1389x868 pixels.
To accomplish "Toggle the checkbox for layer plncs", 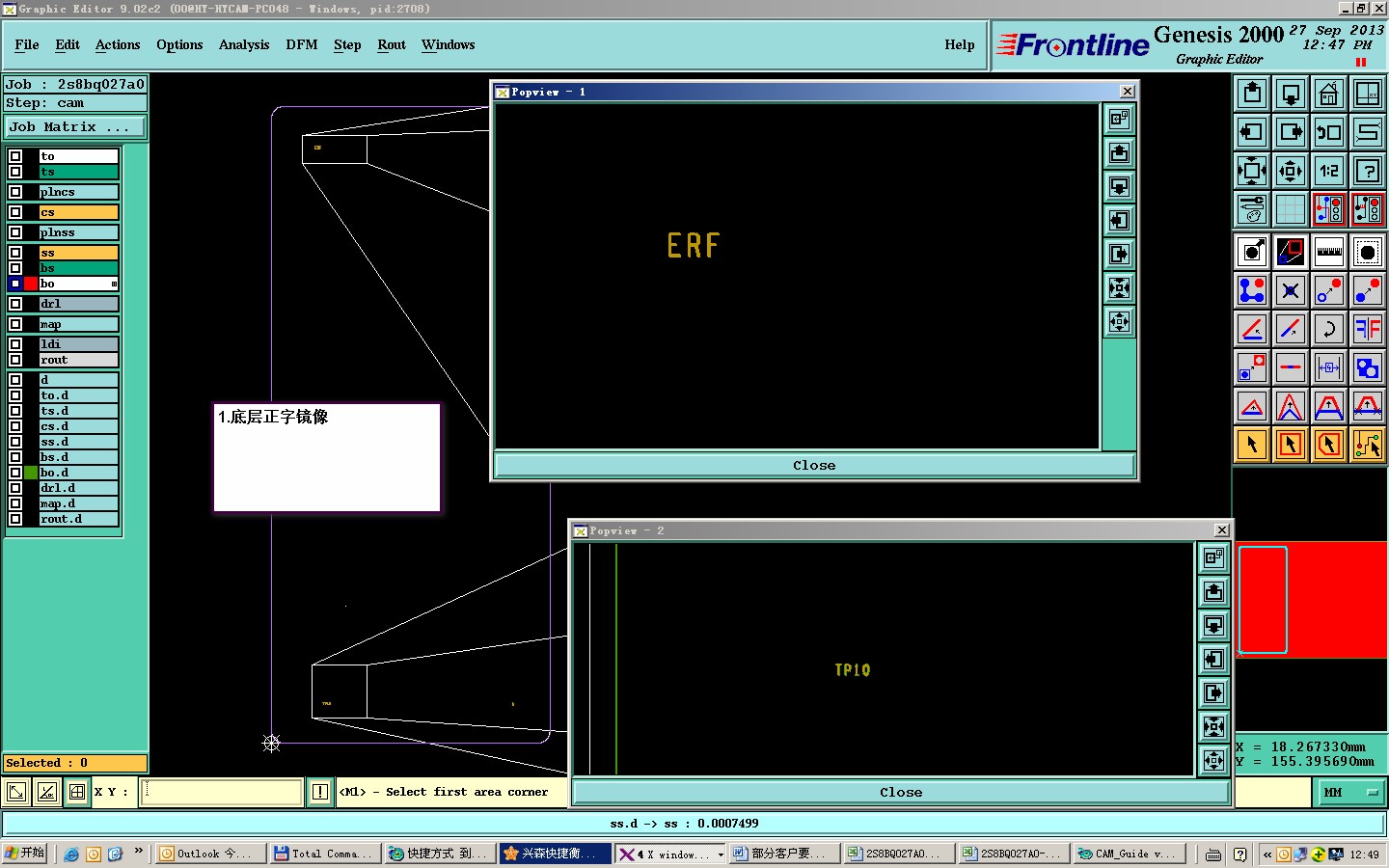I will (x=15, y=192).
